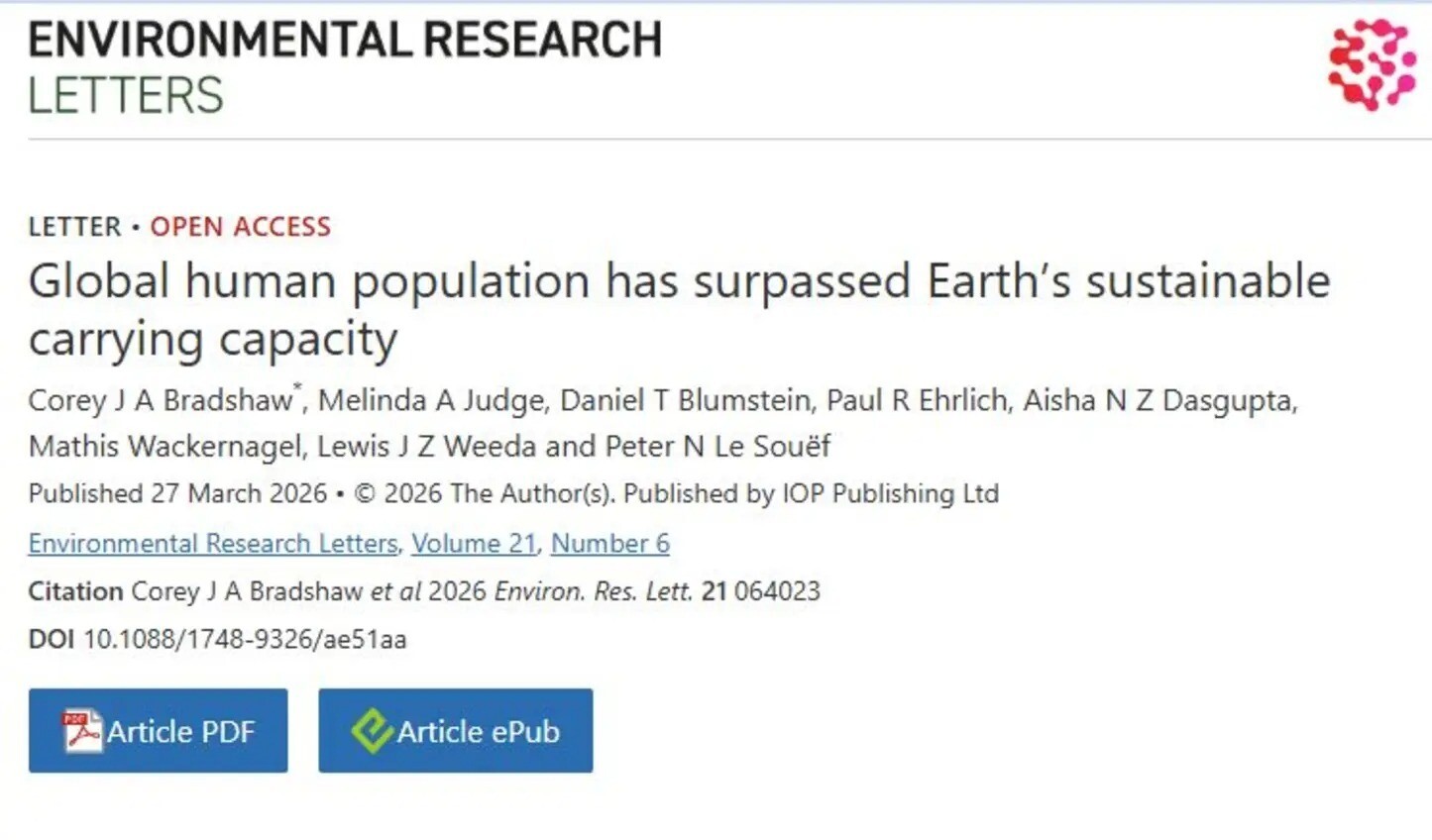Open the Article PDF button
Image resolution: width=1432 pixels, height=840 pixels.
pos(159,731)
